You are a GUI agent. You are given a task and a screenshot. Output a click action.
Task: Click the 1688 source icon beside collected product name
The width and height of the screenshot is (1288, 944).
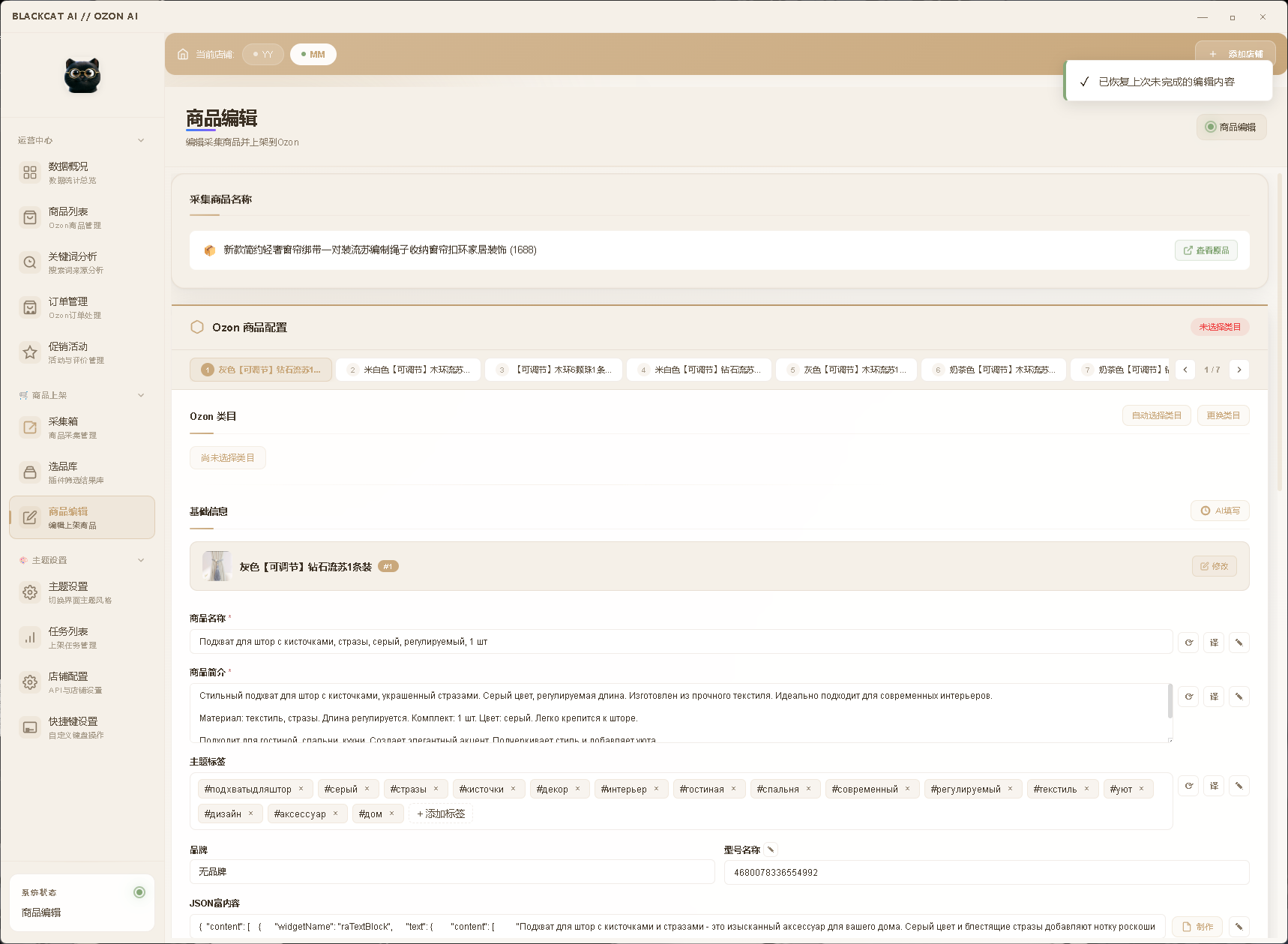[210, 250]
